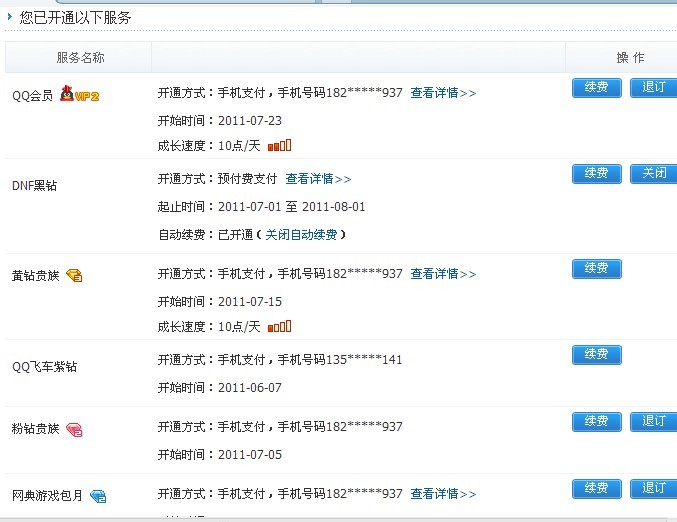Click the start date 2011-07-23
The height and width of the screenshot is (522, 677).
(x=250, y=120)
